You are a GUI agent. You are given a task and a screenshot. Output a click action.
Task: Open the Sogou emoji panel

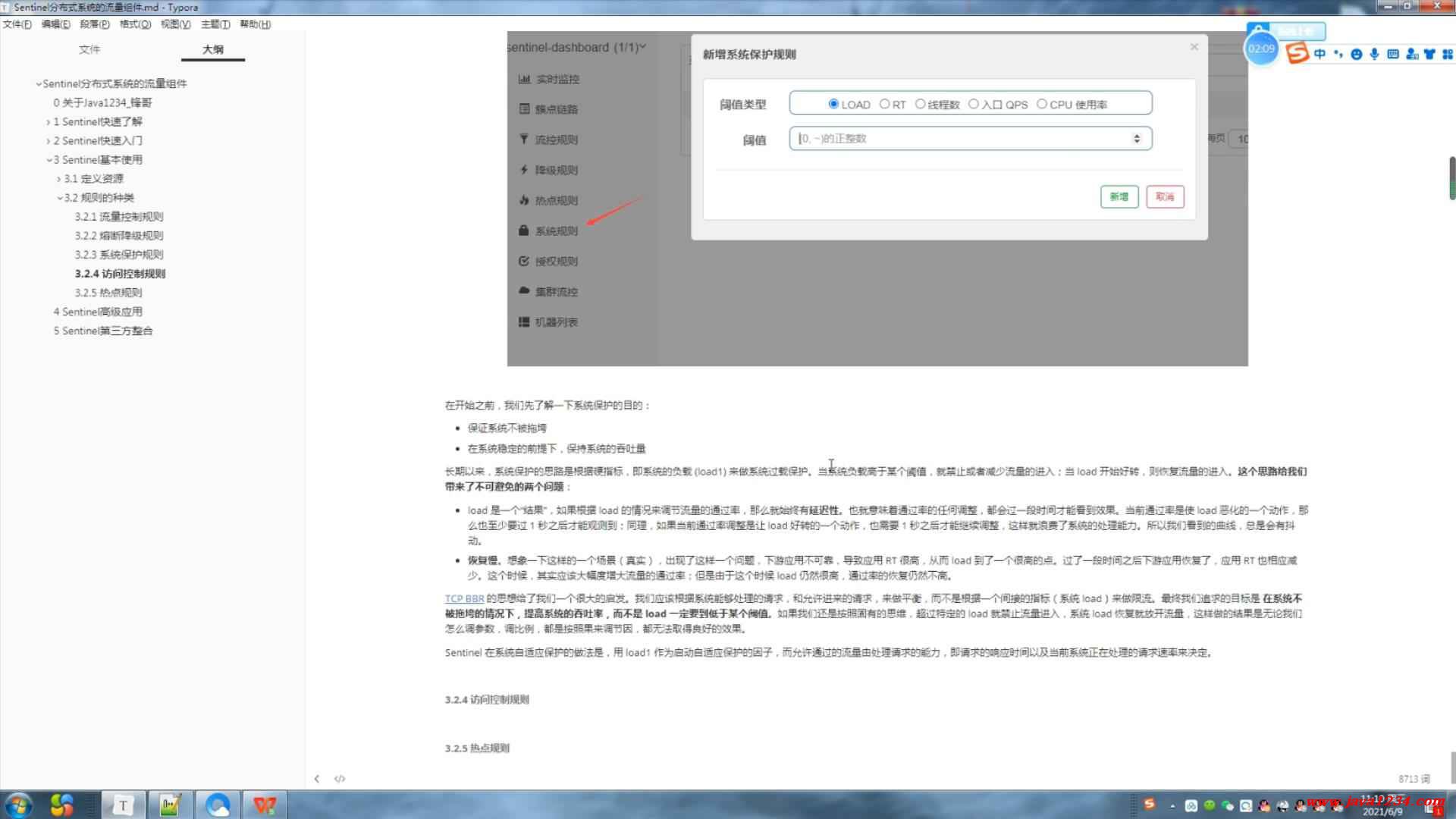pos(1357,54)
